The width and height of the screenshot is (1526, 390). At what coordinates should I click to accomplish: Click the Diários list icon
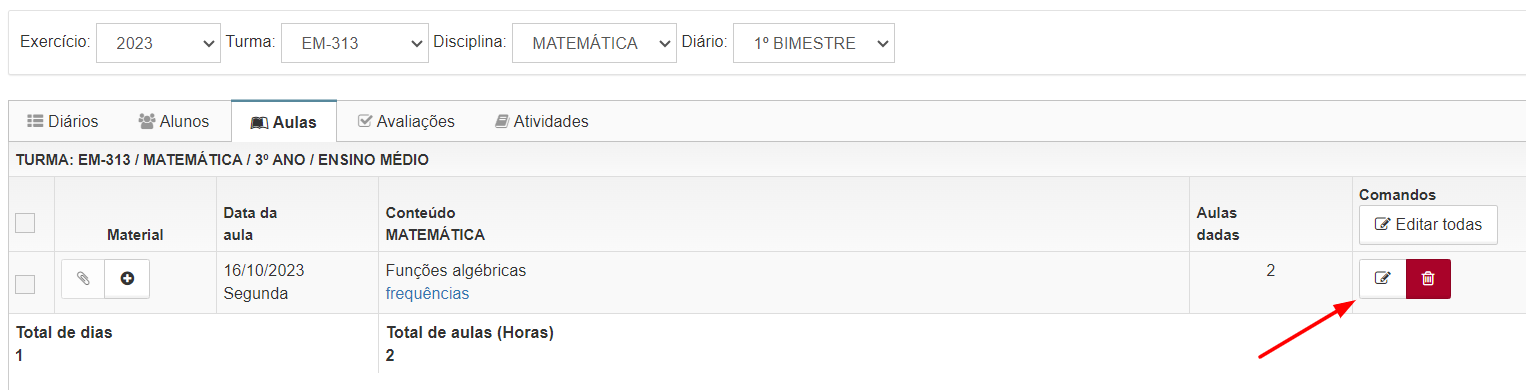click(34, 121)
